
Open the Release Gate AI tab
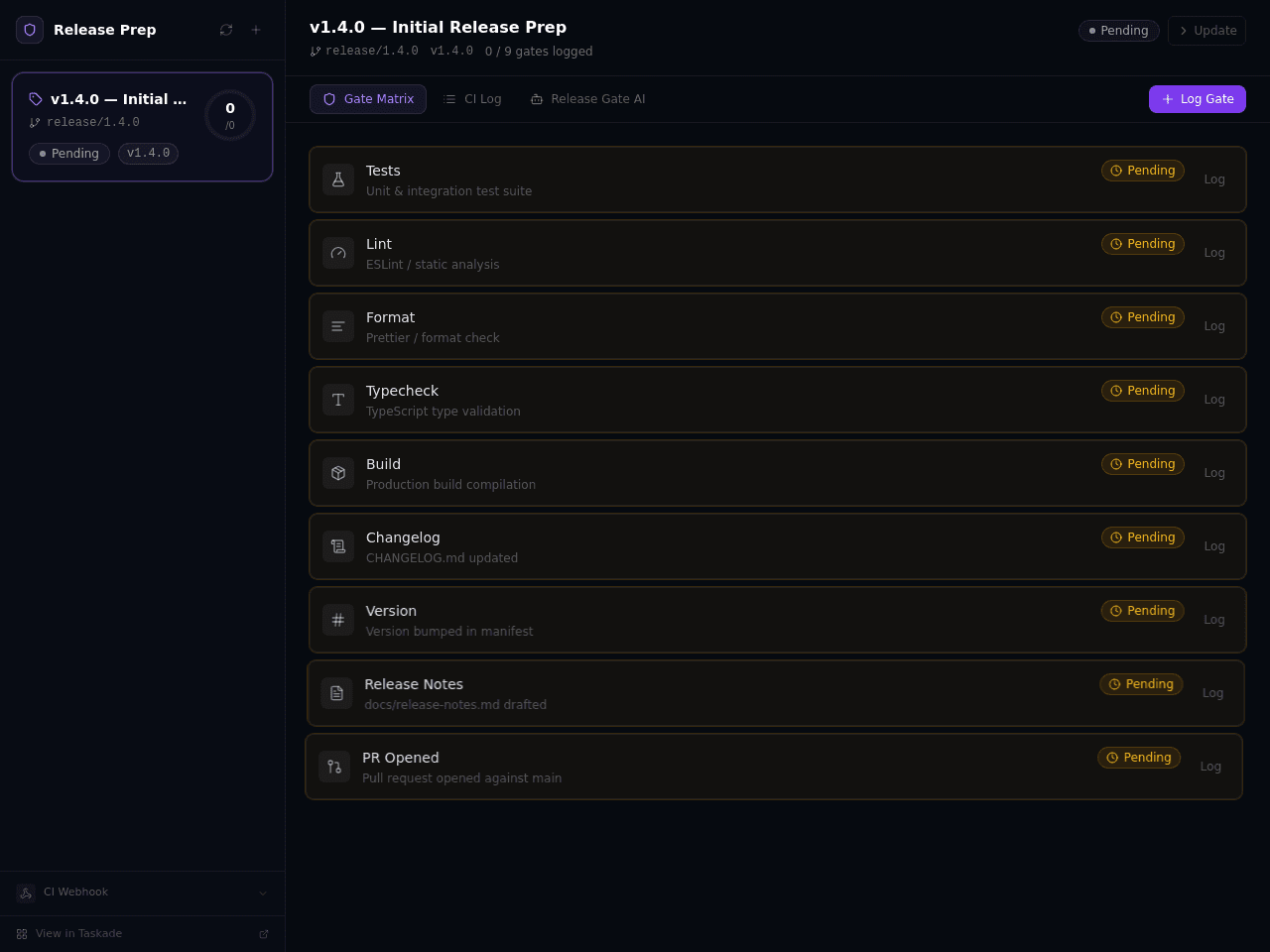tap(587, 99)
